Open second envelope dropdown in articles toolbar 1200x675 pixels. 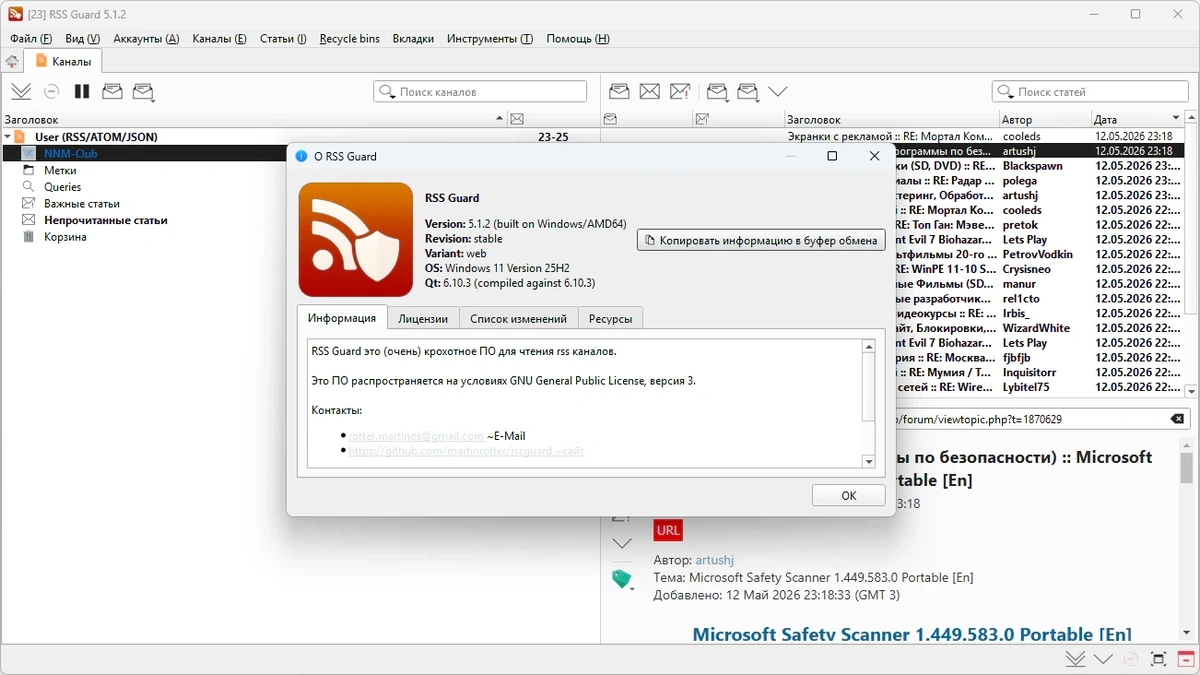(748, 92)
